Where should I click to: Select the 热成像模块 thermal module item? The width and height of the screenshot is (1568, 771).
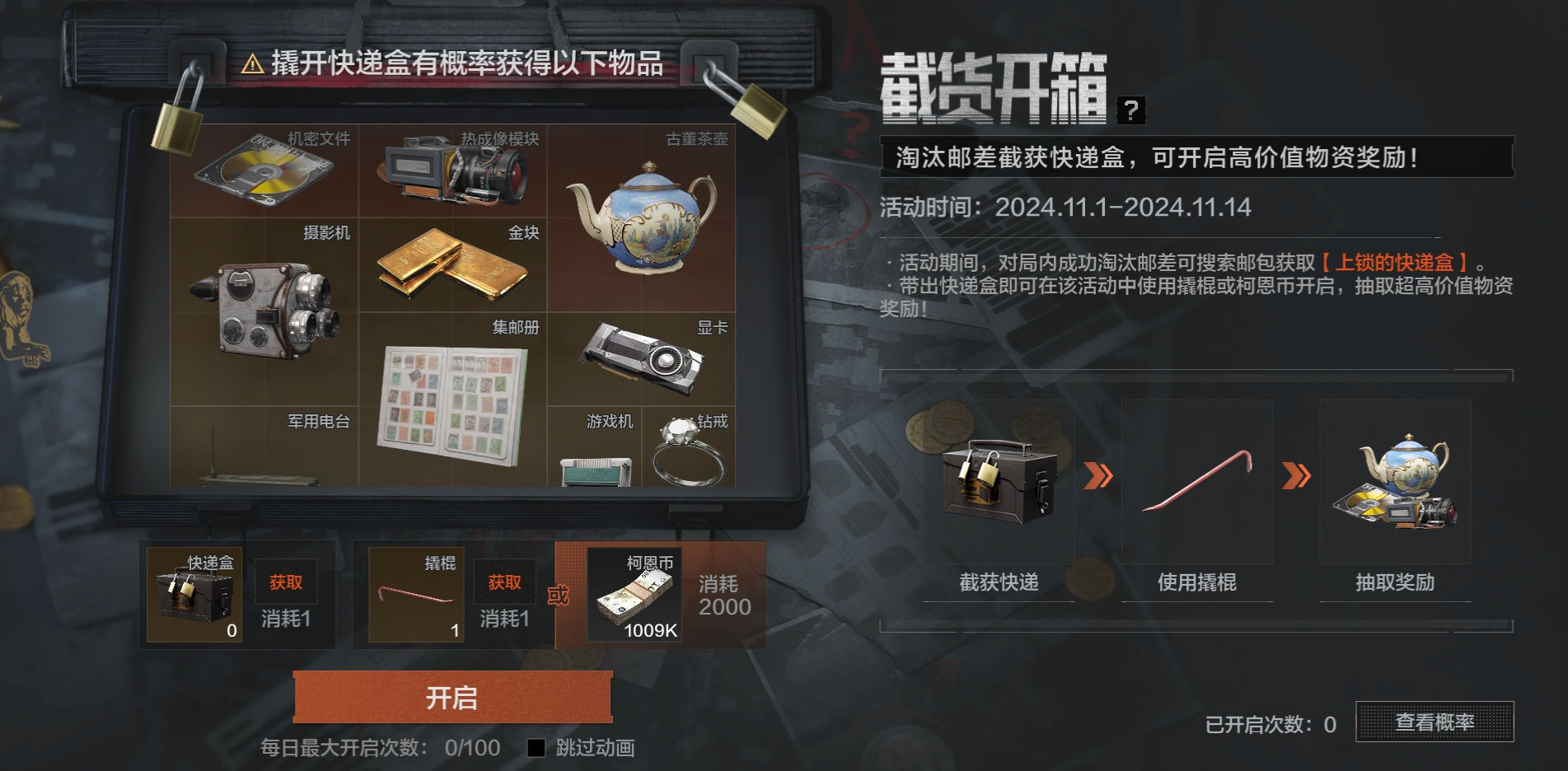tap(453, 171)
